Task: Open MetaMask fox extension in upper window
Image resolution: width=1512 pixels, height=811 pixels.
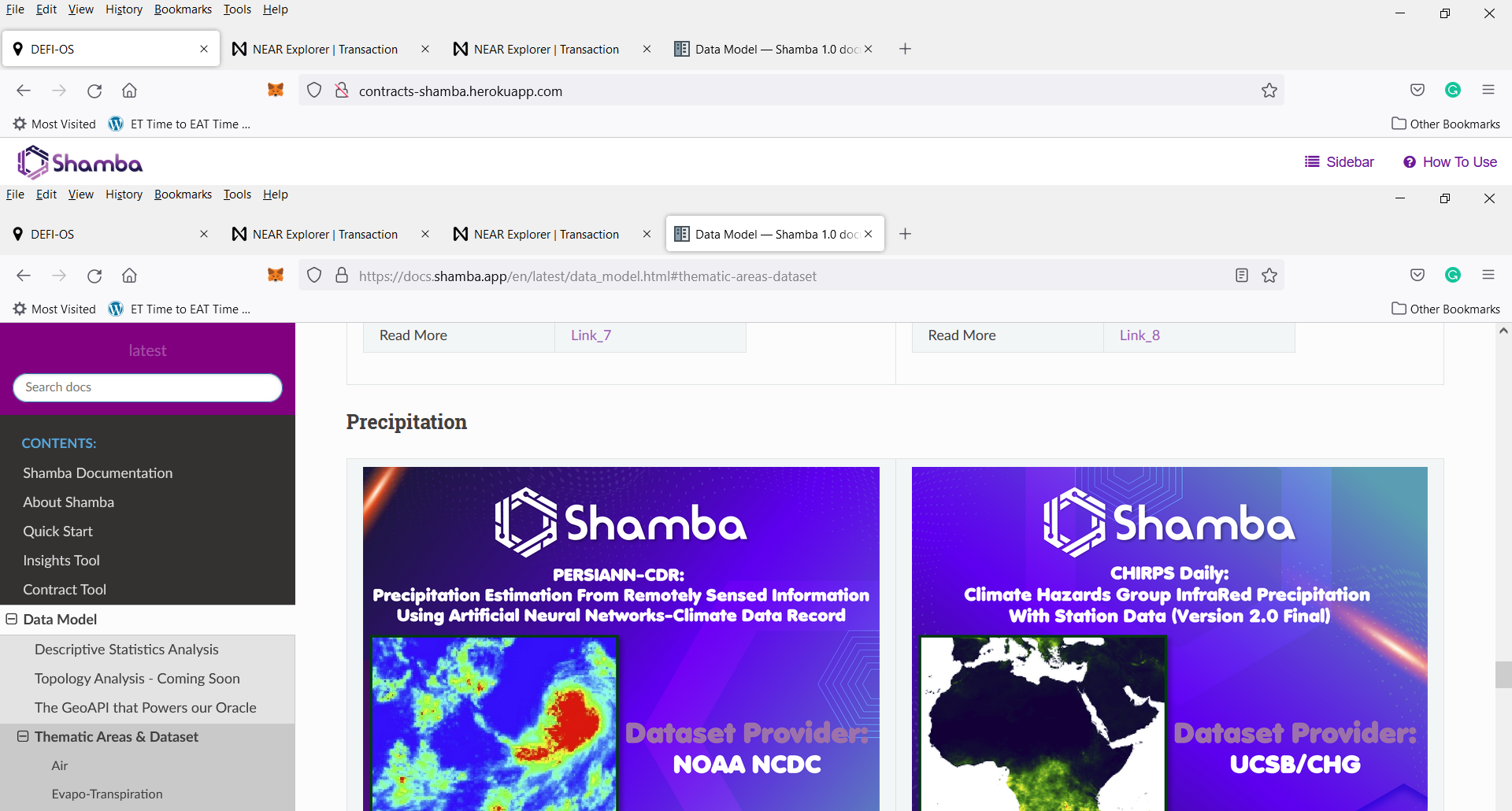Action: click(x=276, y=91)
